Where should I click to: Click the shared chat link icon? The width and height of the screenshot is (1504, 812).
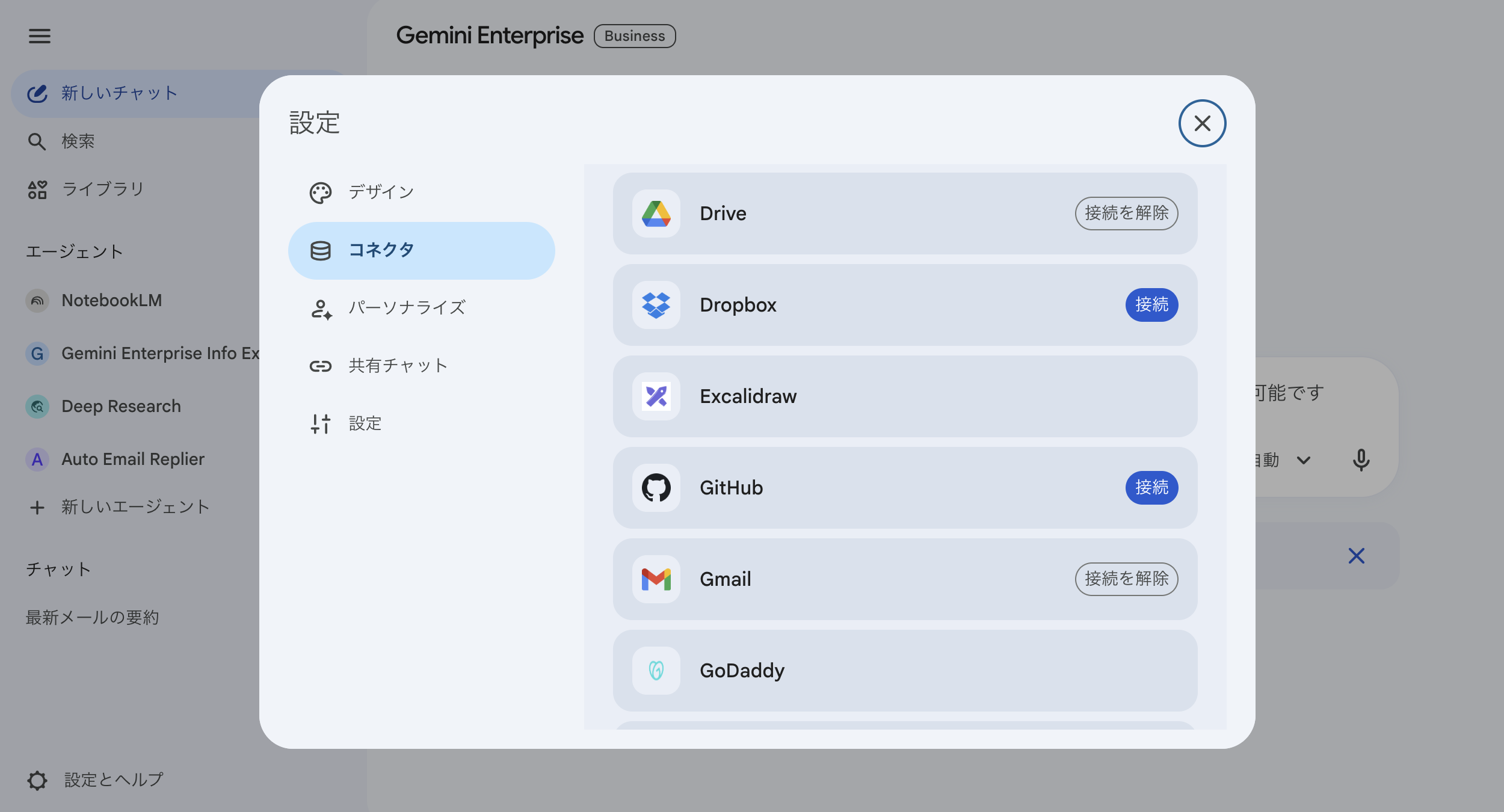tap(321, 366)
